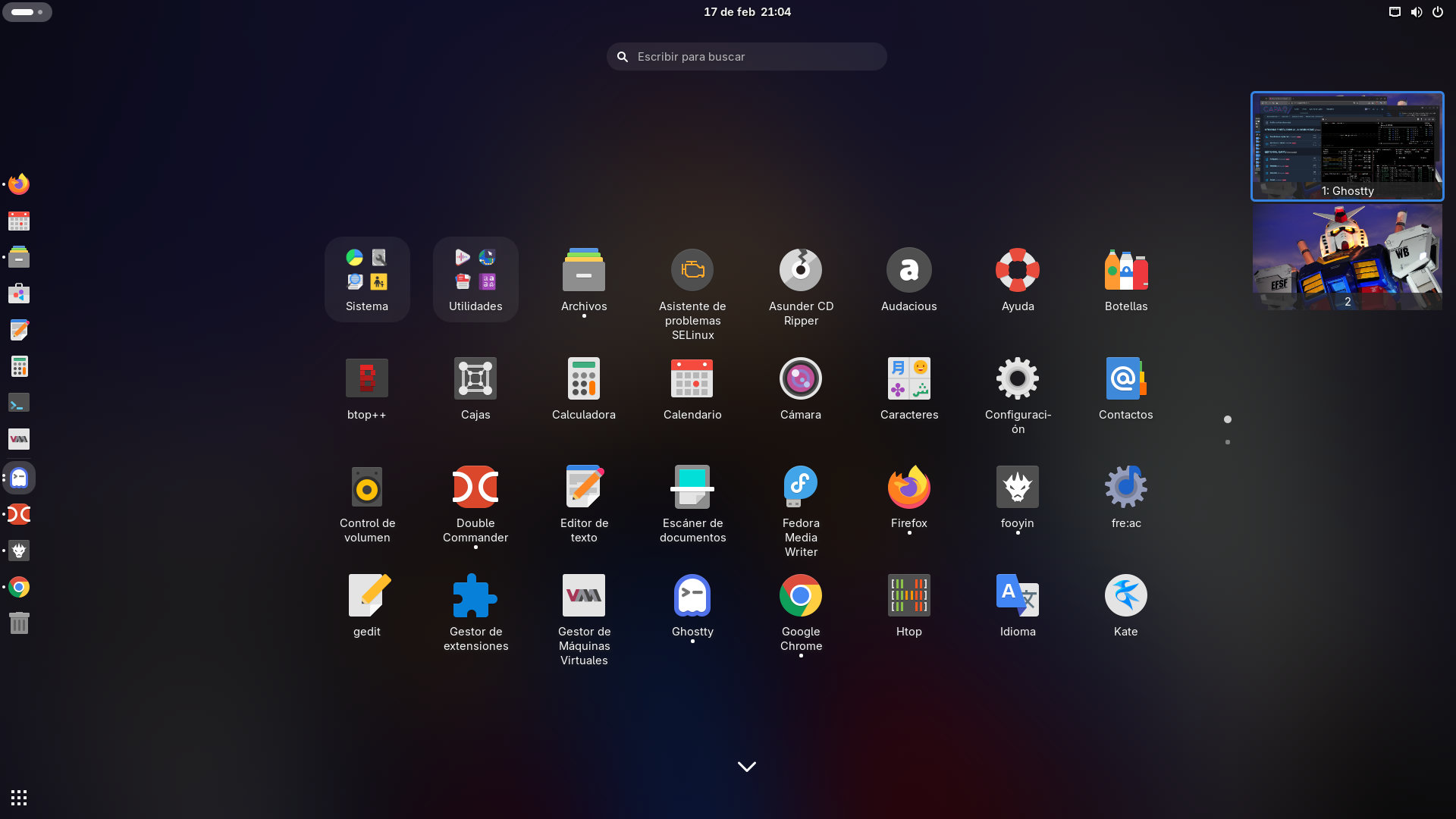Image resolution: width=1456 pixels, height=819 pixels.
Task: Open the system status menu top right
Action: 1416,11
